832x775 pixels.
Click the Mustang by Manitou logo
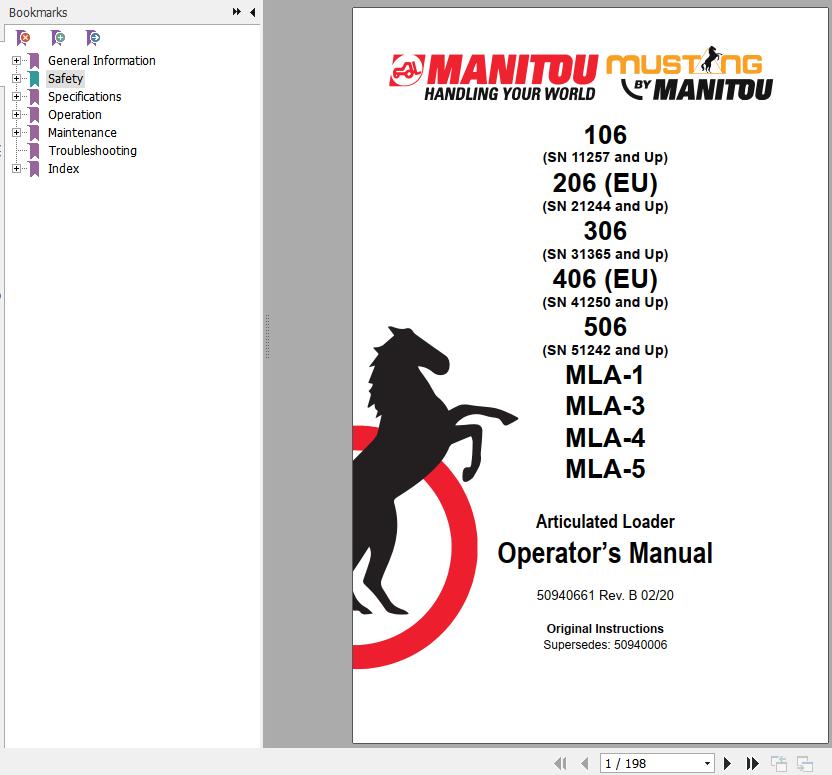click(690, 74)
